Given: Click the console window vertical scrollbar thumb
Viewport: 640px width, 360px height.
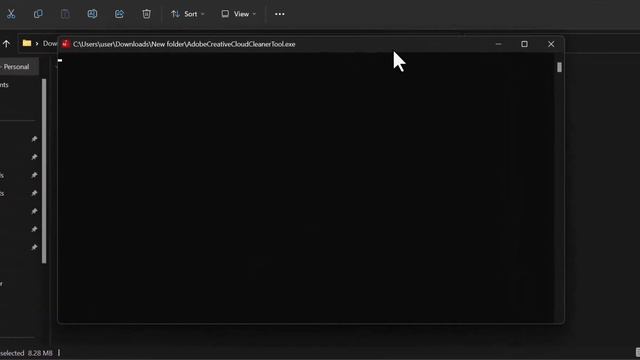Looking at the screenshot, I should pos(559,67).
